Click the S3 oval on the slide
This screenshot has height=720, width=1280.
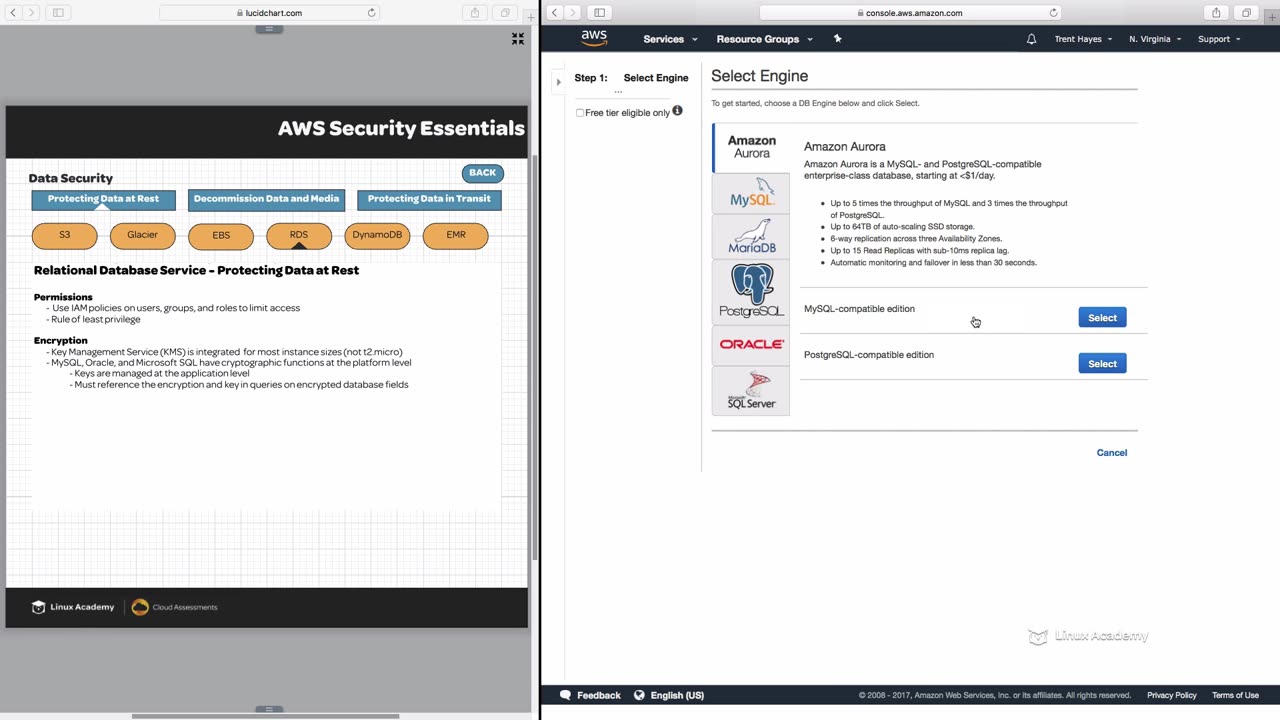click(x=65, y=235)
